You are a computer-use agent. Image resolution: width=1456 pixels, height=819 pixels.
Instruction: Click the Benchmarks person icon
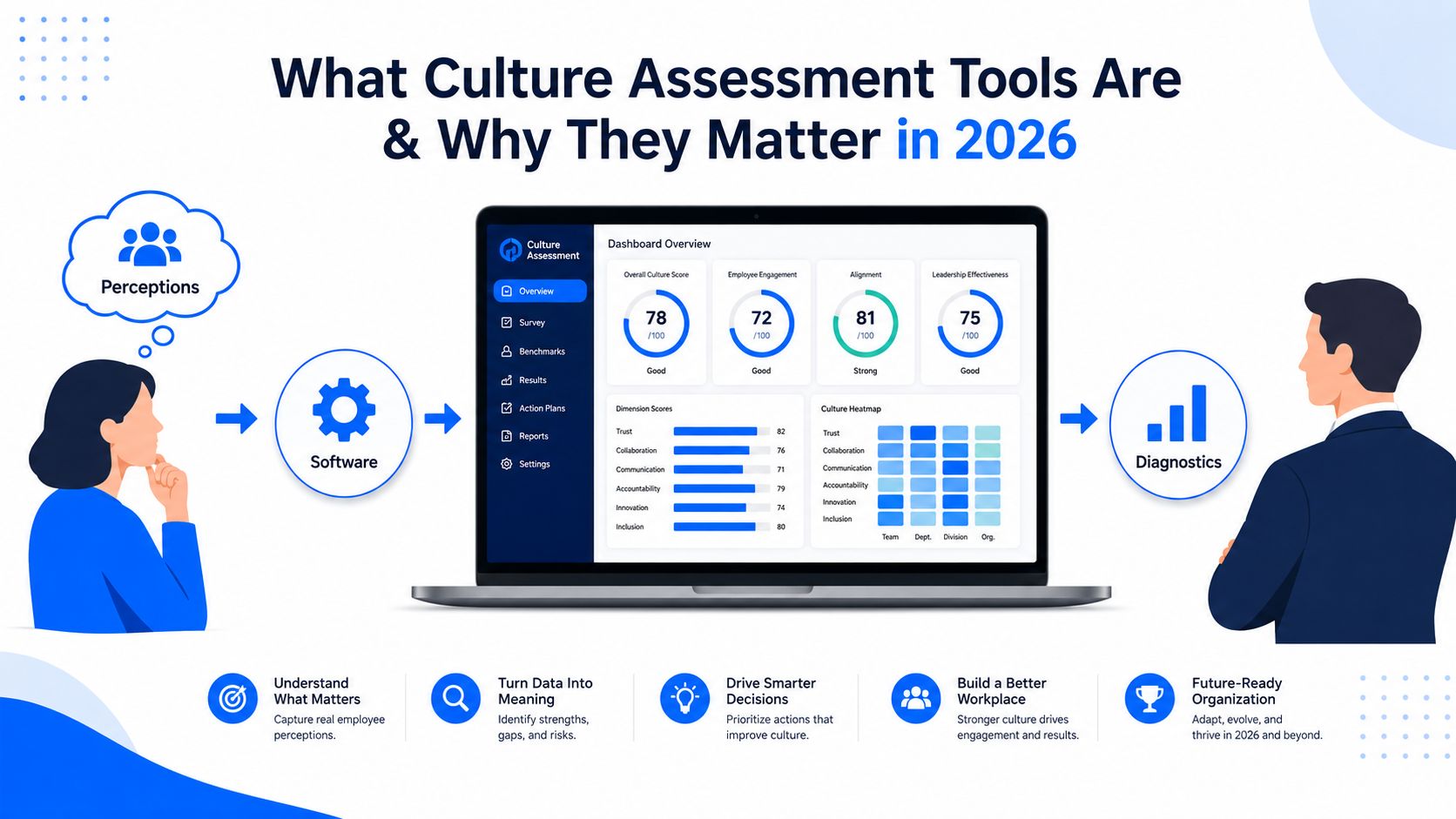(507, 351)
